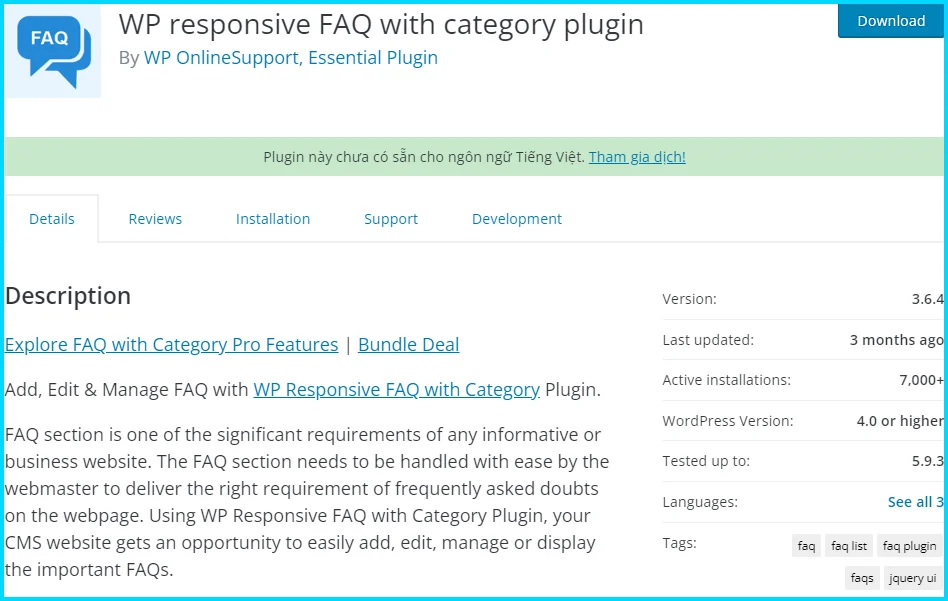
Task: Select the "faq" tag
Action: [806, 545]
